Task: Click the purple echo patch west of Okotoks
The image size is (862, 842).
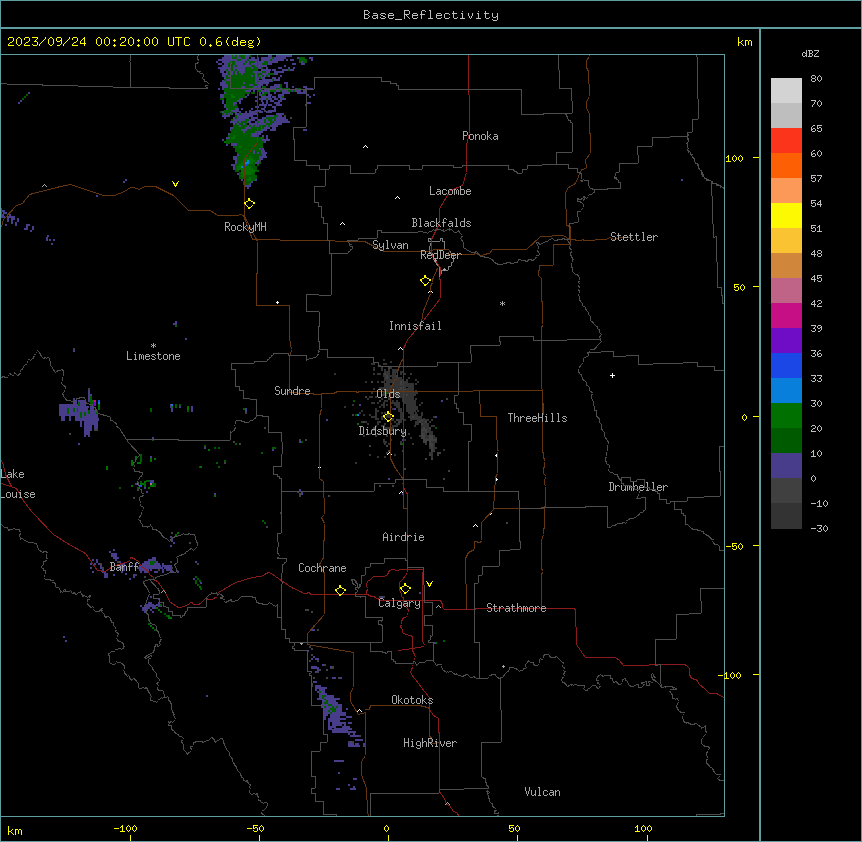Action: 337,714
